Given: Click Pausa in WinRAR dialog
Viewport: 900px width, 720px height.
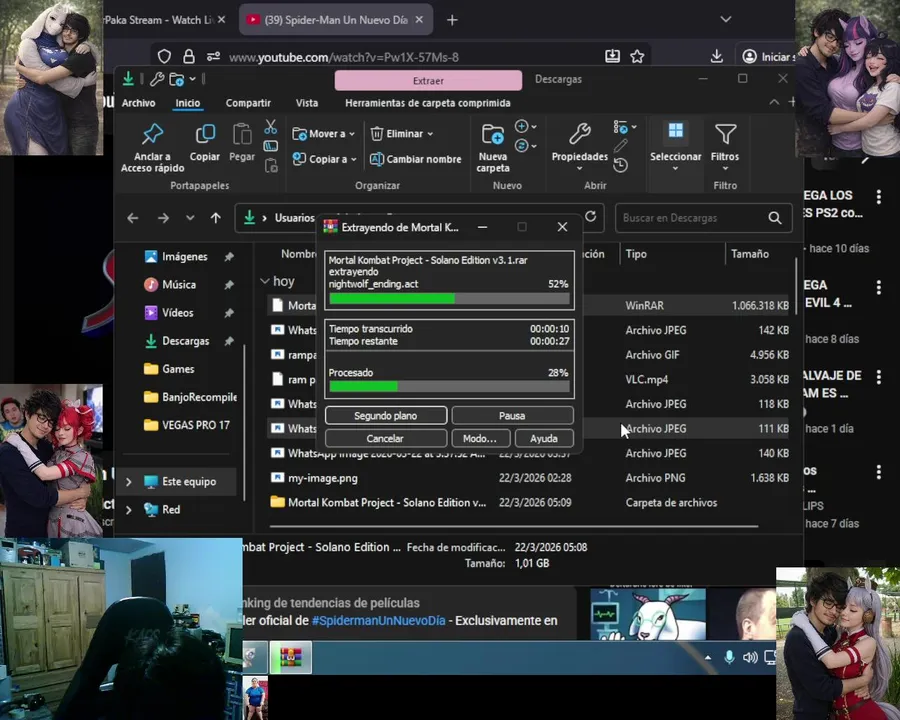Looking at the screenshot, I should click(x=512, y=416).
